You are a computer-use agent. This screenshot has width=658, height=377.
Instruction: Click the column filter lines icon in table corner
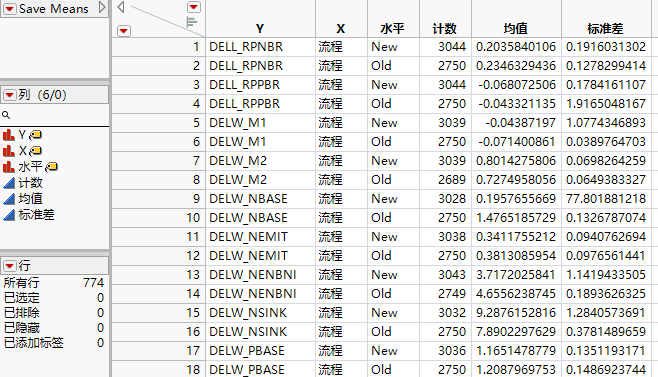[x=191, y=22]
